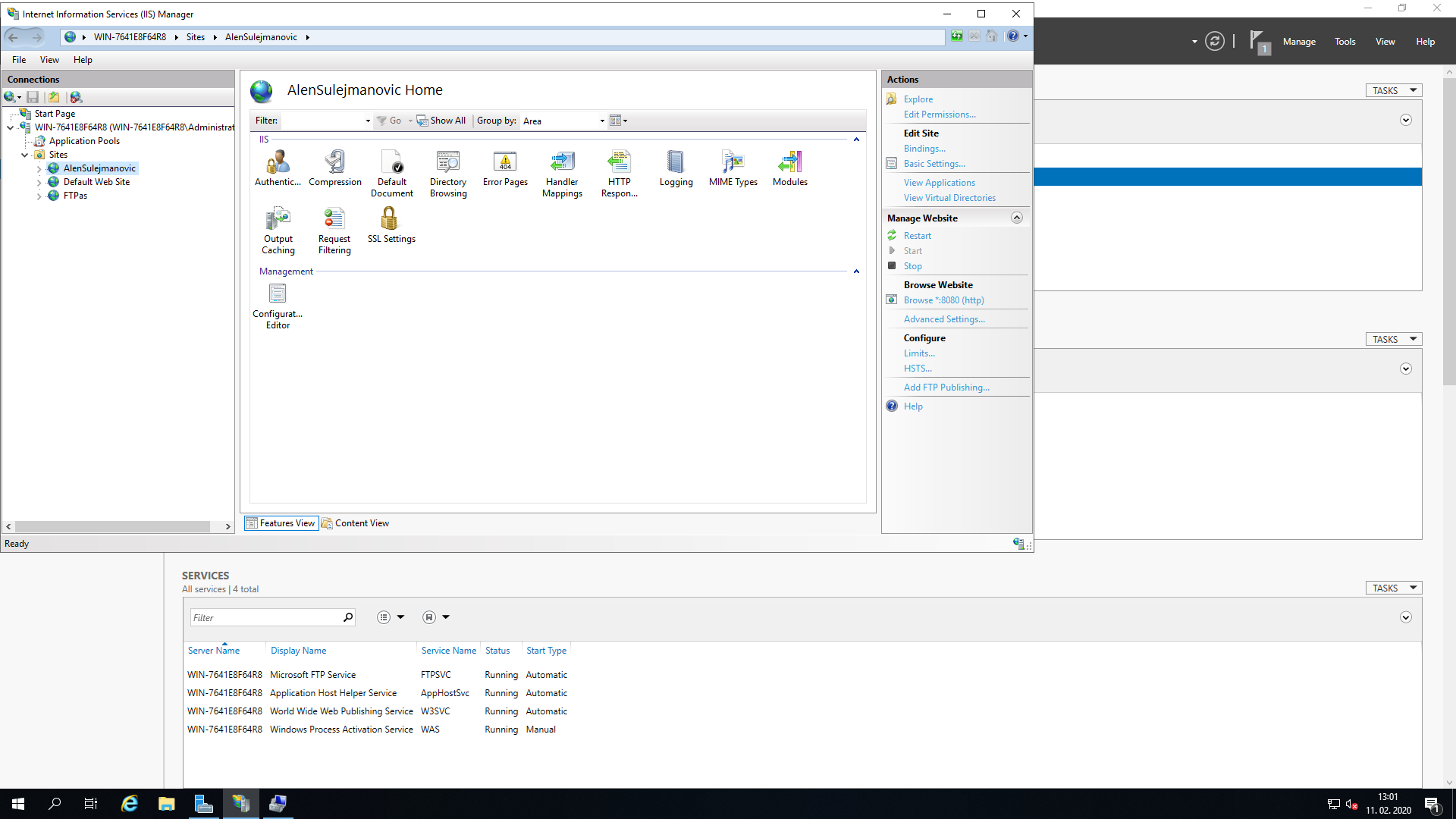Screen dimensions: 1456x819
Task: Click the Up folder icon in Connections toolbar
Action: click(x=54, y=97)
